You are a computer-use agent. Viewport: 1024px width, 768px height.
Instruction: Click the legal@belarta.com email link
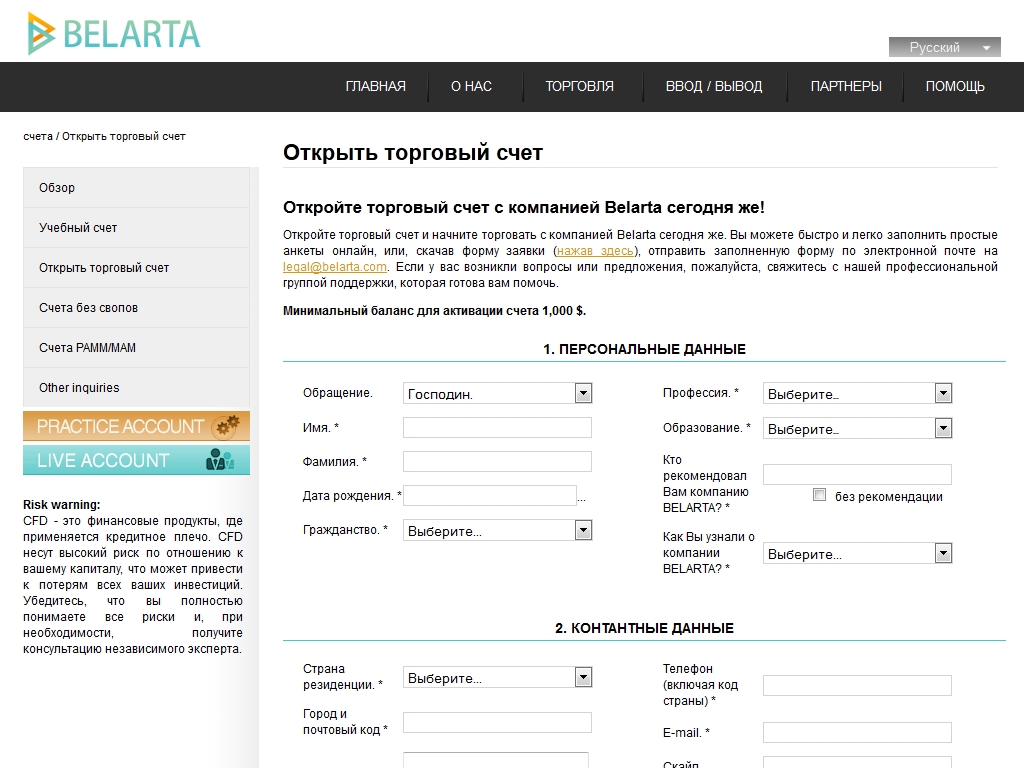click(335, 267)
